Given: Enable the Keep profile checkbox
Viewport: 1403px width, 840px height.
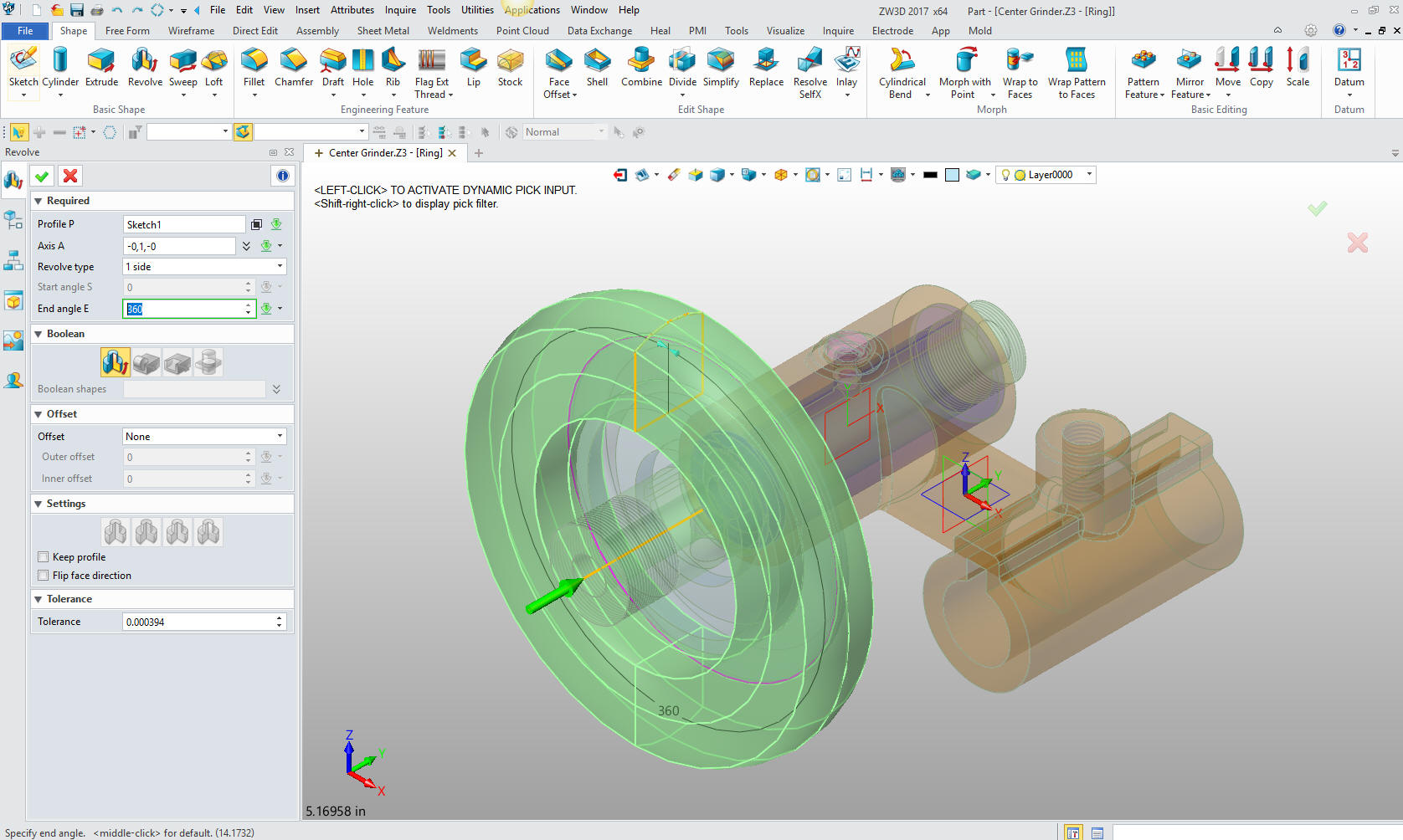Looking at the screenshot, I should click(x=44, y=557).
